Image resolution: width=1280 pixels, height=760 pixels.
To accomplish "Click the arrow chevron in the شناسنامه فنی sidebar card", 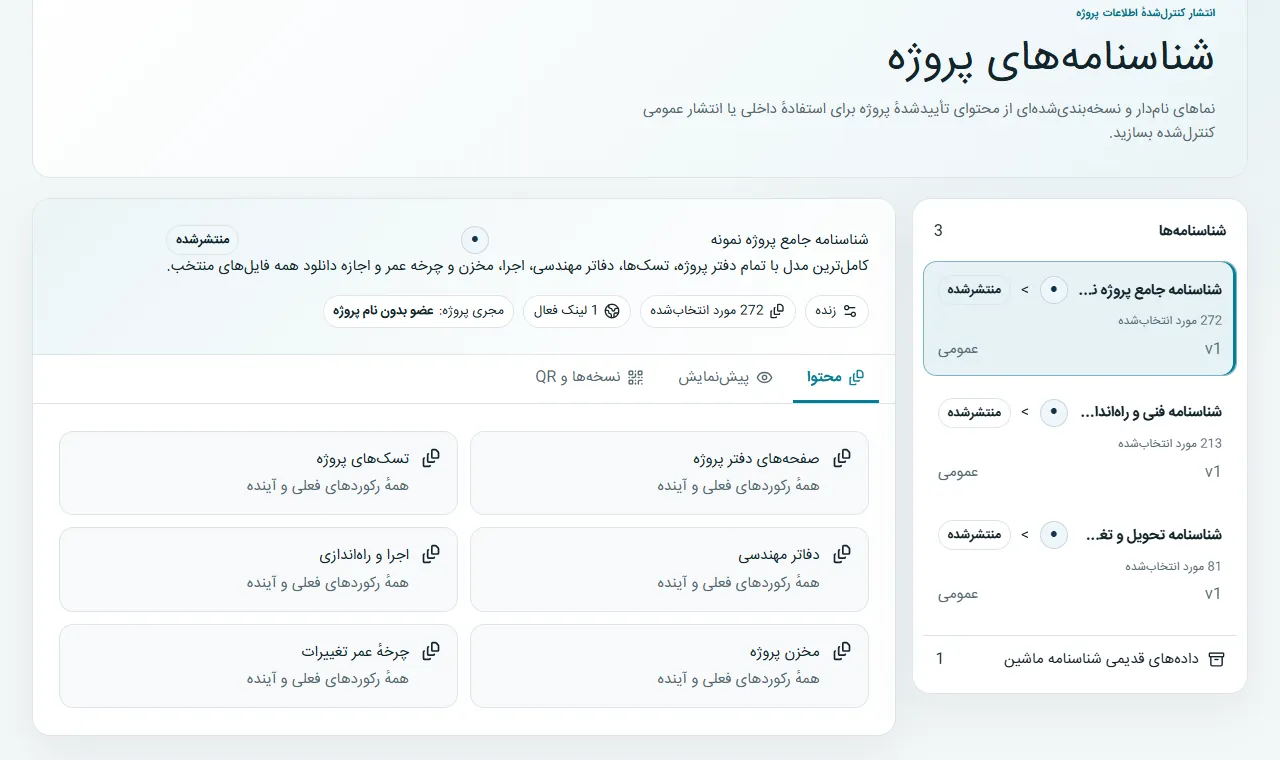I will [x=1024, y=412].
